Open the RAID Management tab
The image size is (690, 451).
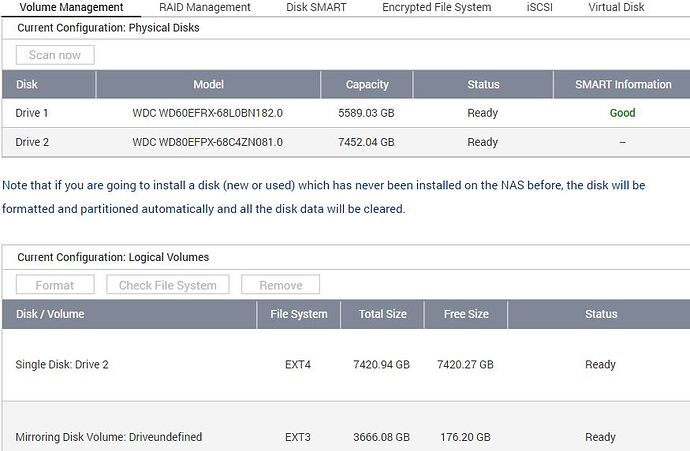pyautogui.click(x=205, y=7)
